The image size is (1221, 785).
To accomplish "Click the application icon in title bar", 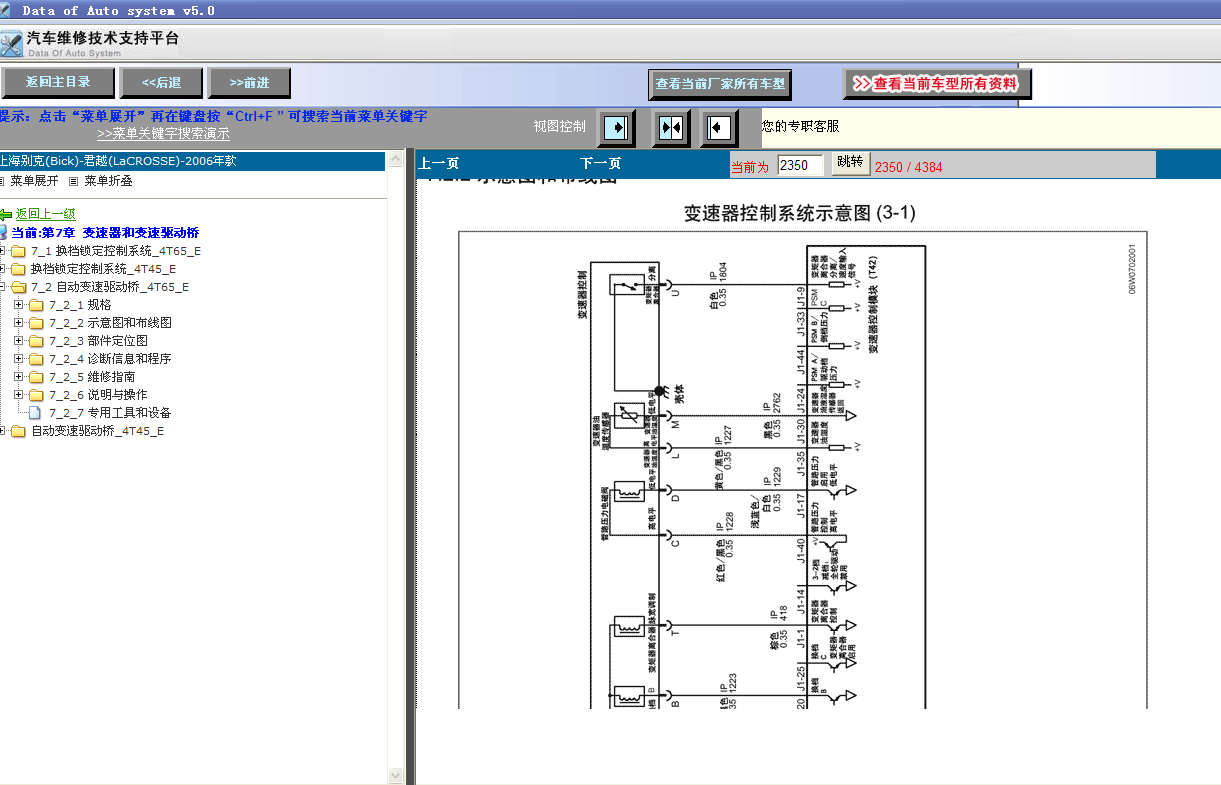I will point(6,11).
